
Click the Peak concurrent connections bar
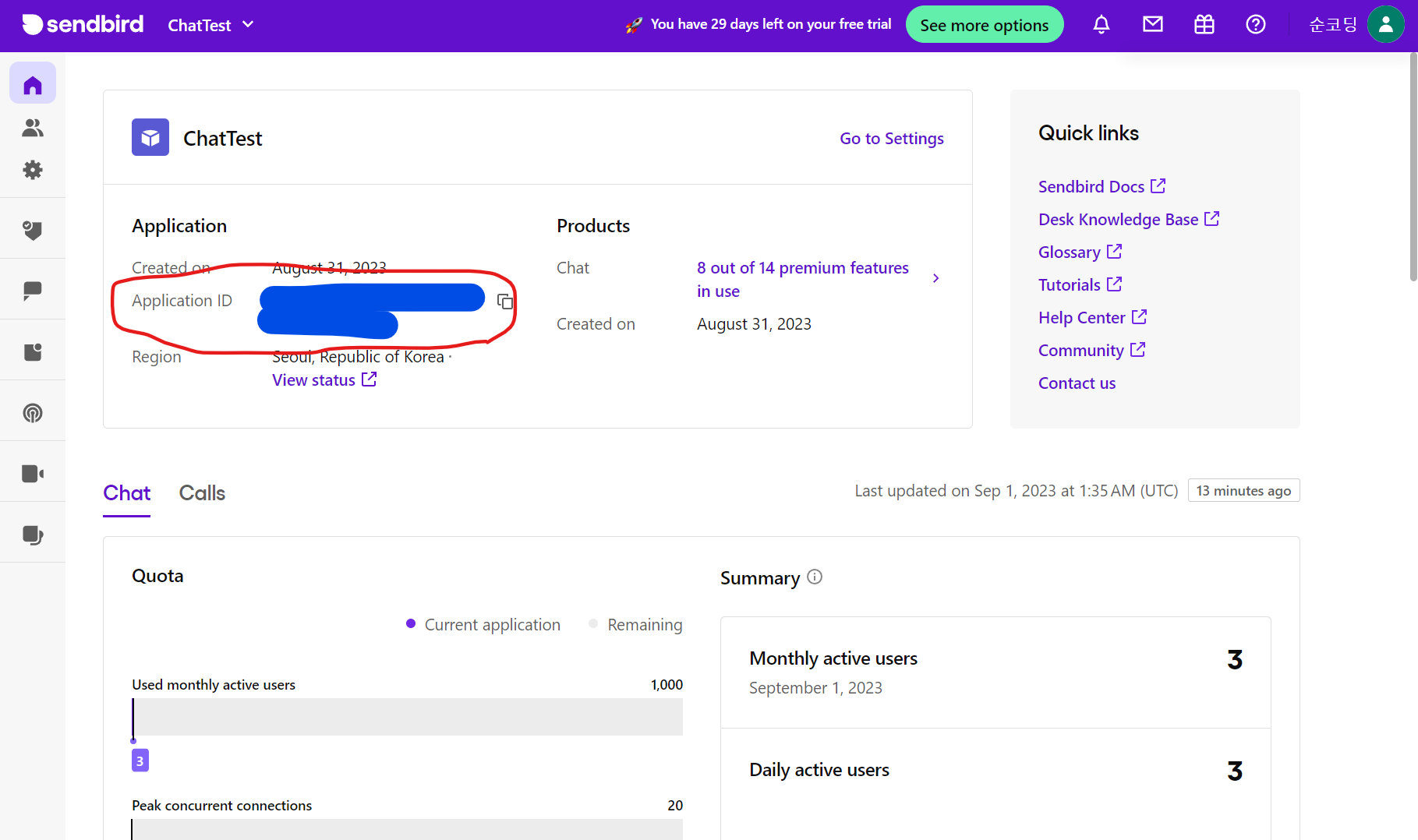408,829
